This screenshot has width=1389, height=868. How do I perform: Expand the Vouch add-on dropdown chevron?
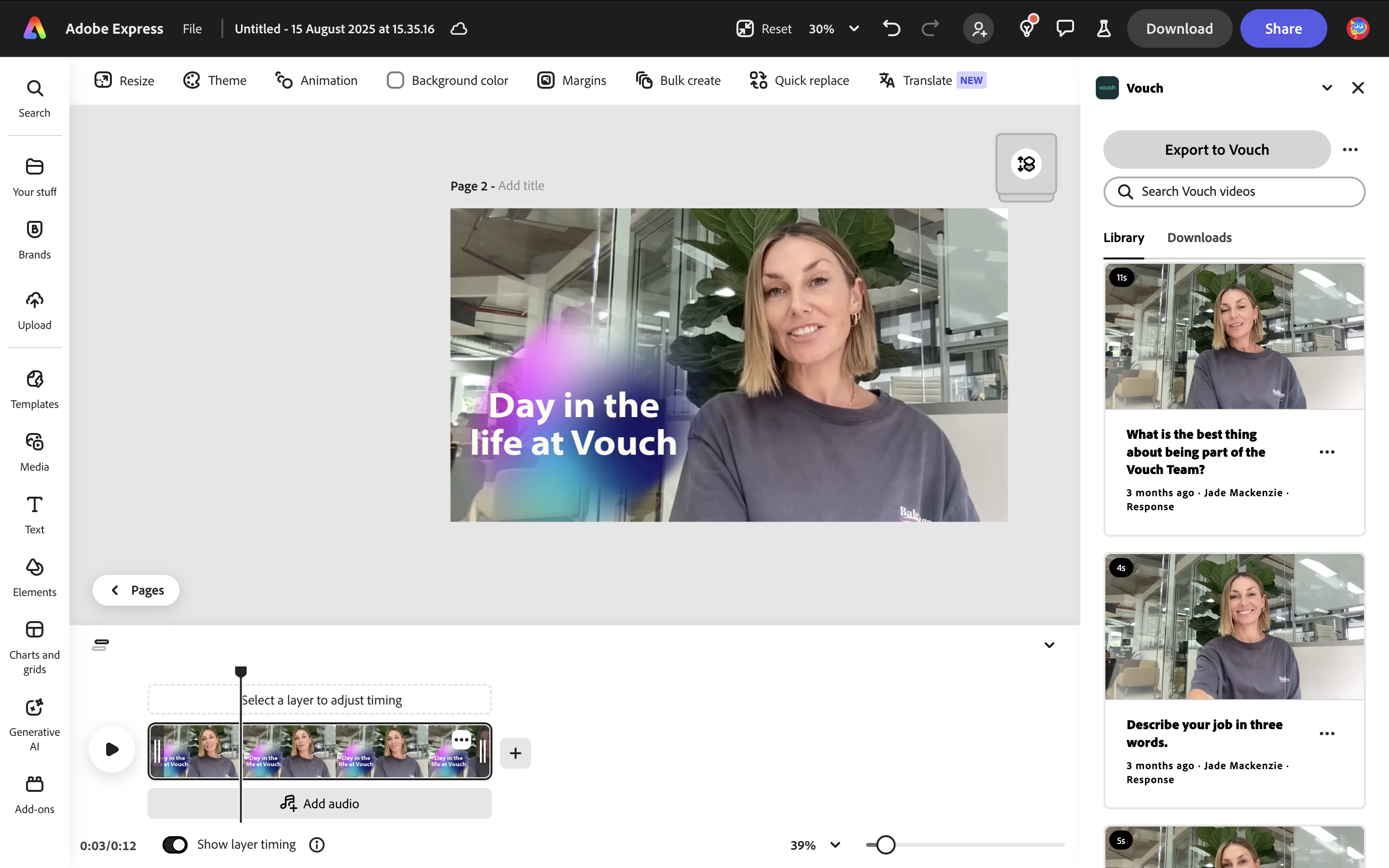pos(1327,88)
